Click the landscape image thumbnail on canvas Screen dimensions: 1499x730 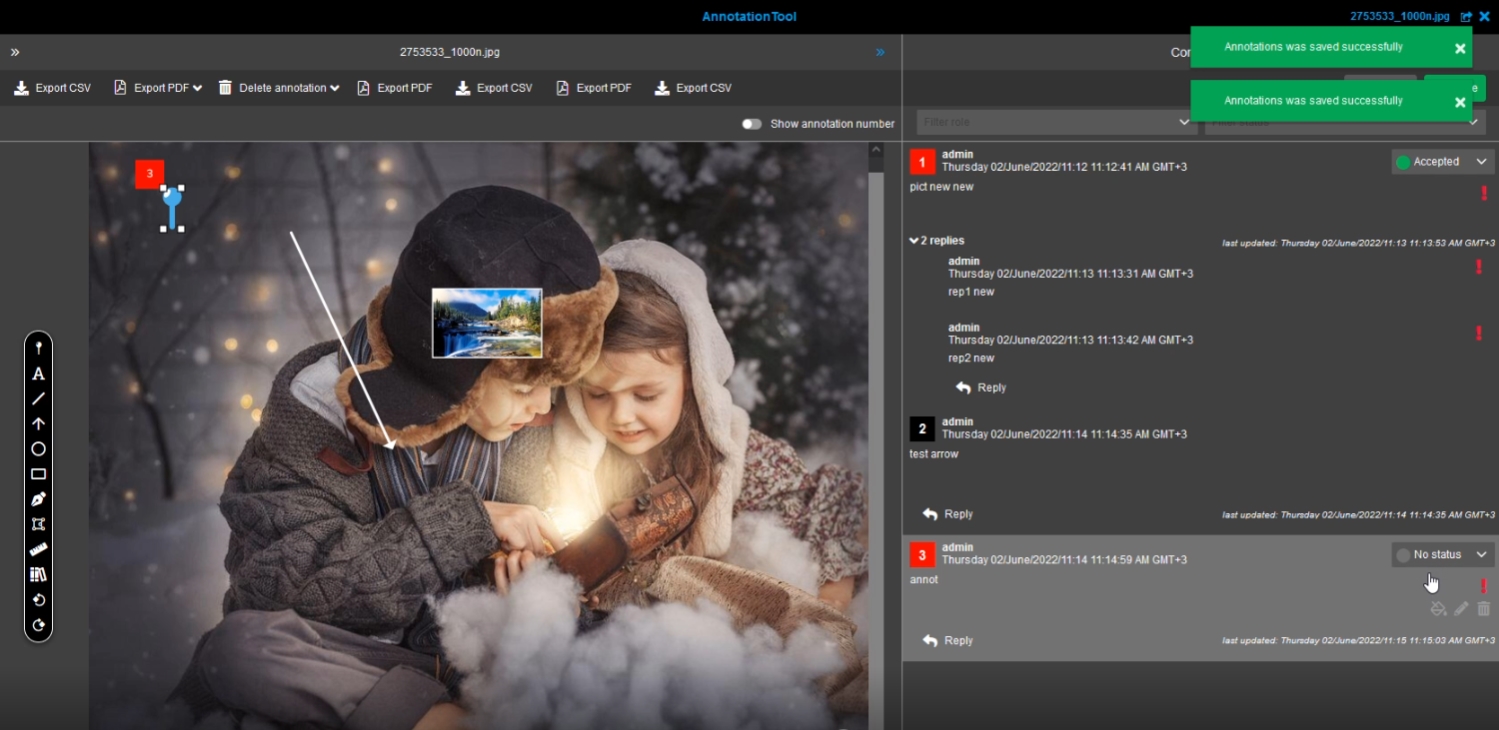487,323
